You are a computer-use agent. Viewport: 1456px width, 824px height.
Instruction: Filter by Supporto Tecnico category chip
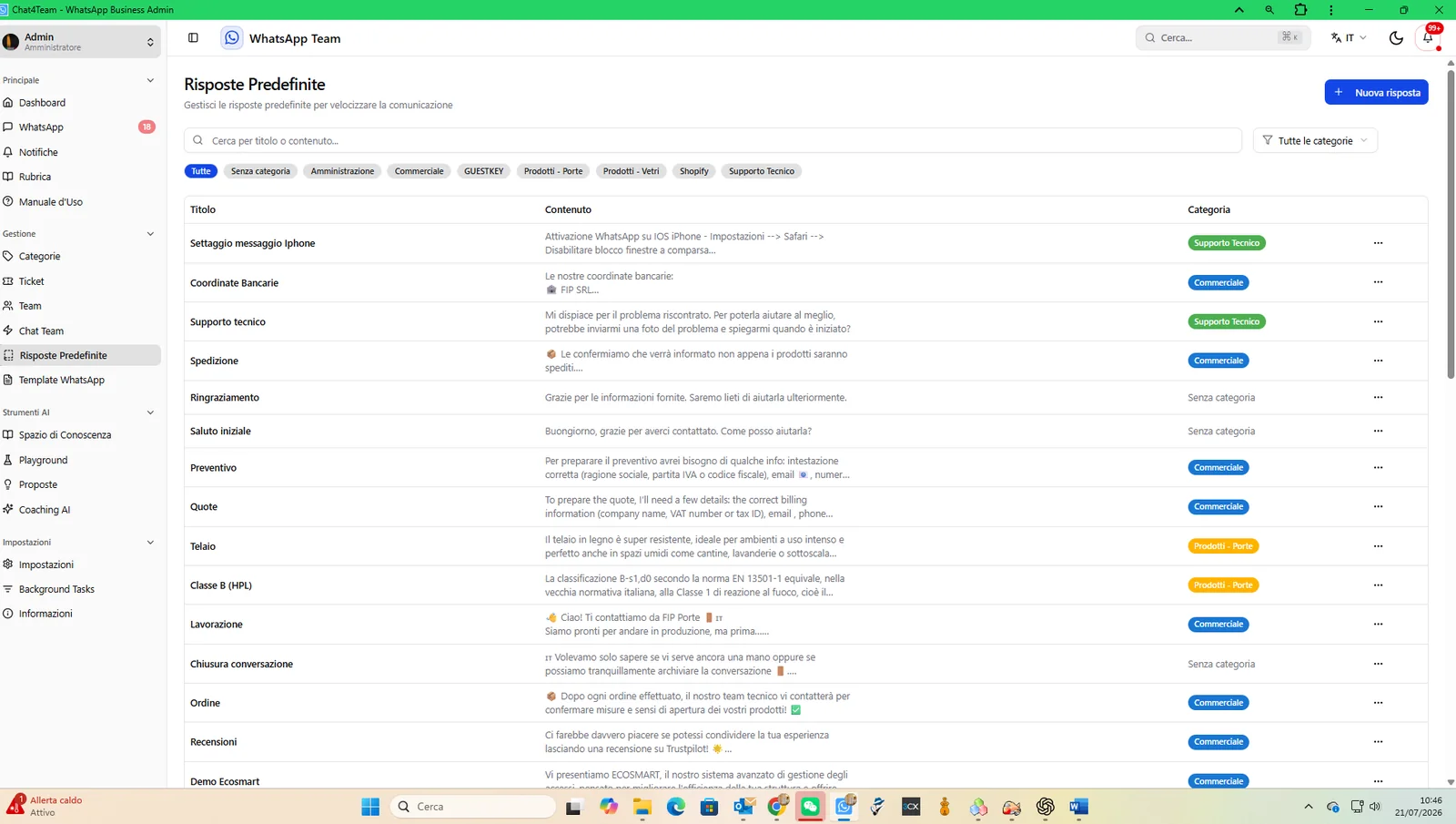(x=762, y=171)
